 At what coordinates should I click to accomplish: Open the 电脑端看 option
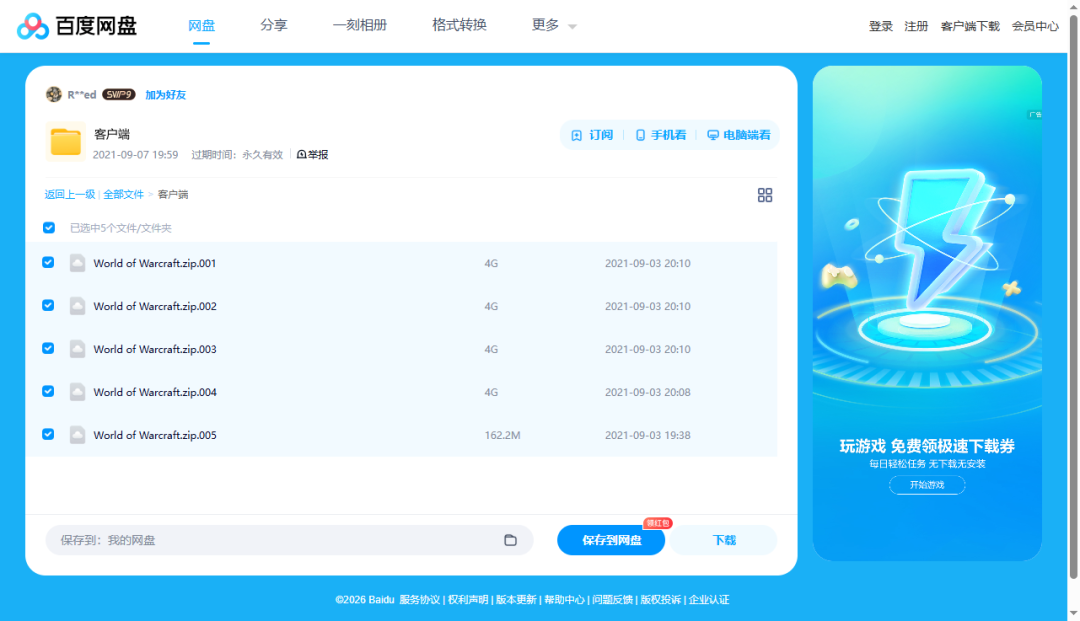(738, 135)
